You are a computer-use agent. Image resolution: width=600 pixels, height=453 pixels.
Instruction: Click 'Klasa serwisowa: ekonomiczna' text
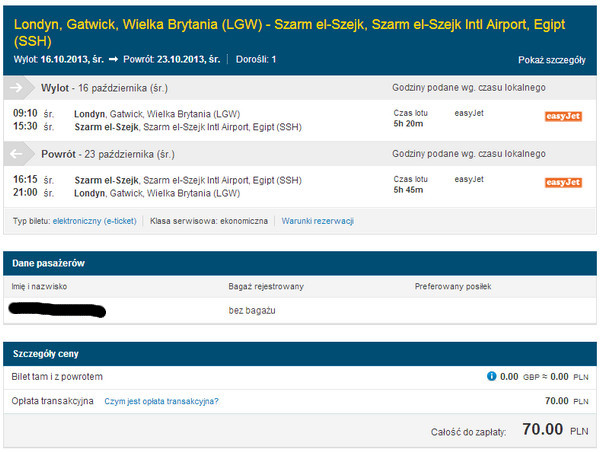(209, 221)
